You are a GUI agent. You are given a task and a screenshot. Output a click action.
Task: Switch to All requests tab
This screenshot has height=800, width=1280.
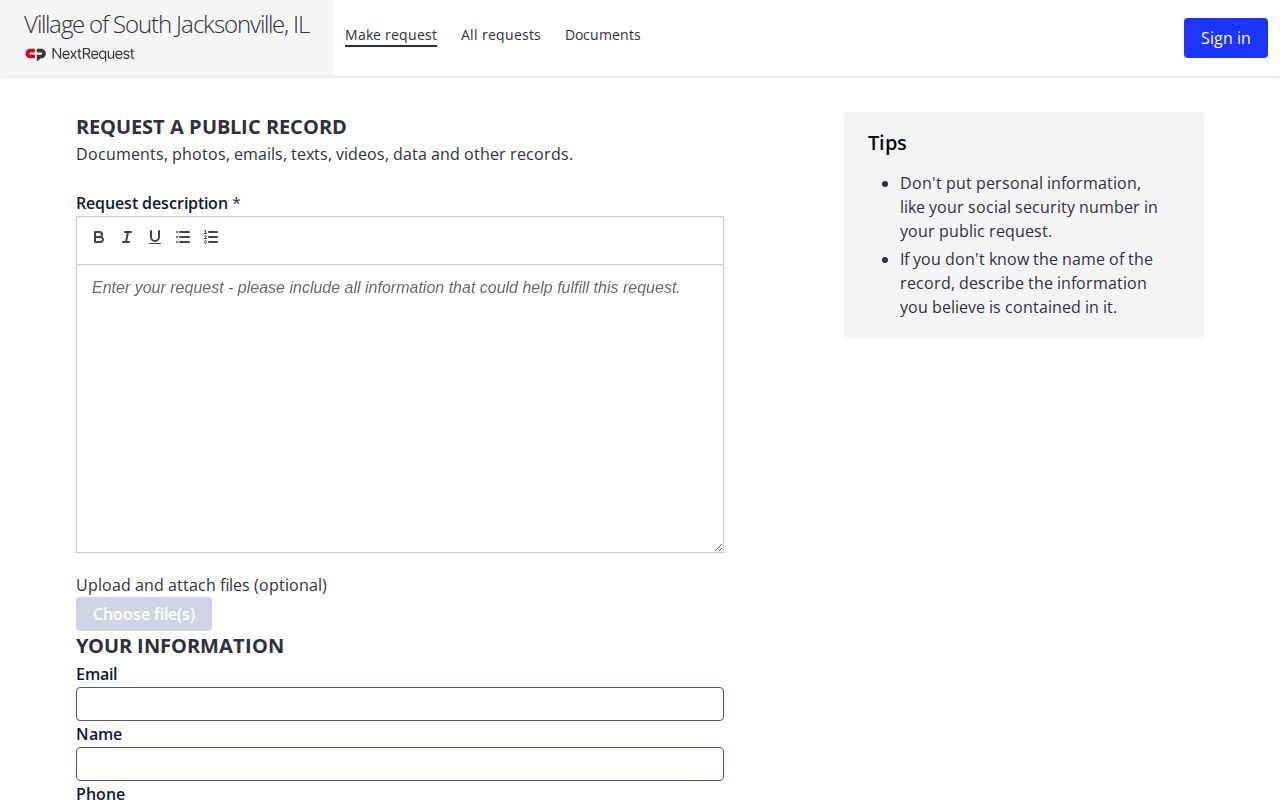click(x=501, y=35)
